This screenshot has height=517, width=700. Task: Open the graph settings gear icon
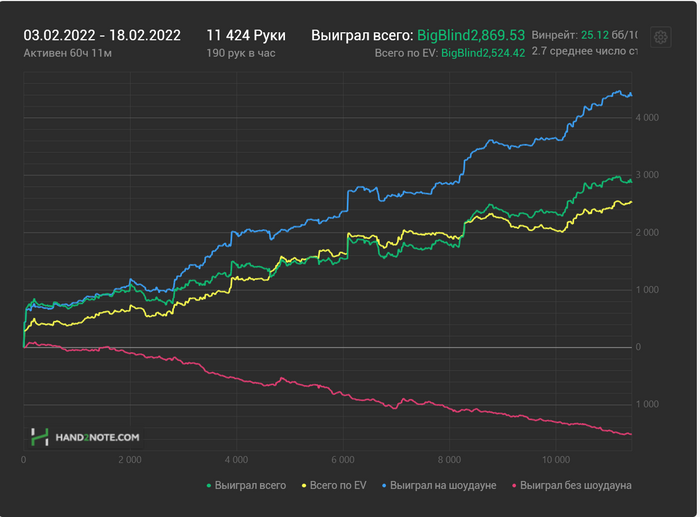point(660,37)
